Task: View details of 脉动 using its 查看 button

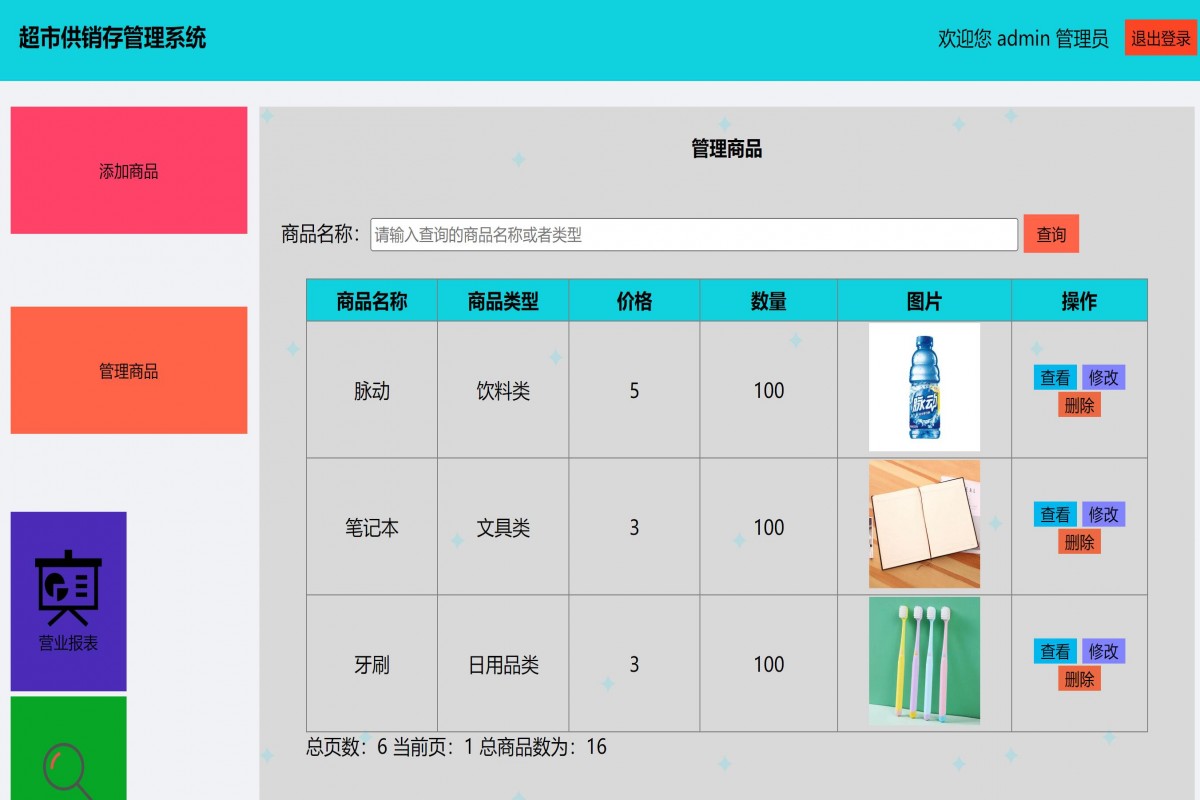Action: pos(1055,377)
